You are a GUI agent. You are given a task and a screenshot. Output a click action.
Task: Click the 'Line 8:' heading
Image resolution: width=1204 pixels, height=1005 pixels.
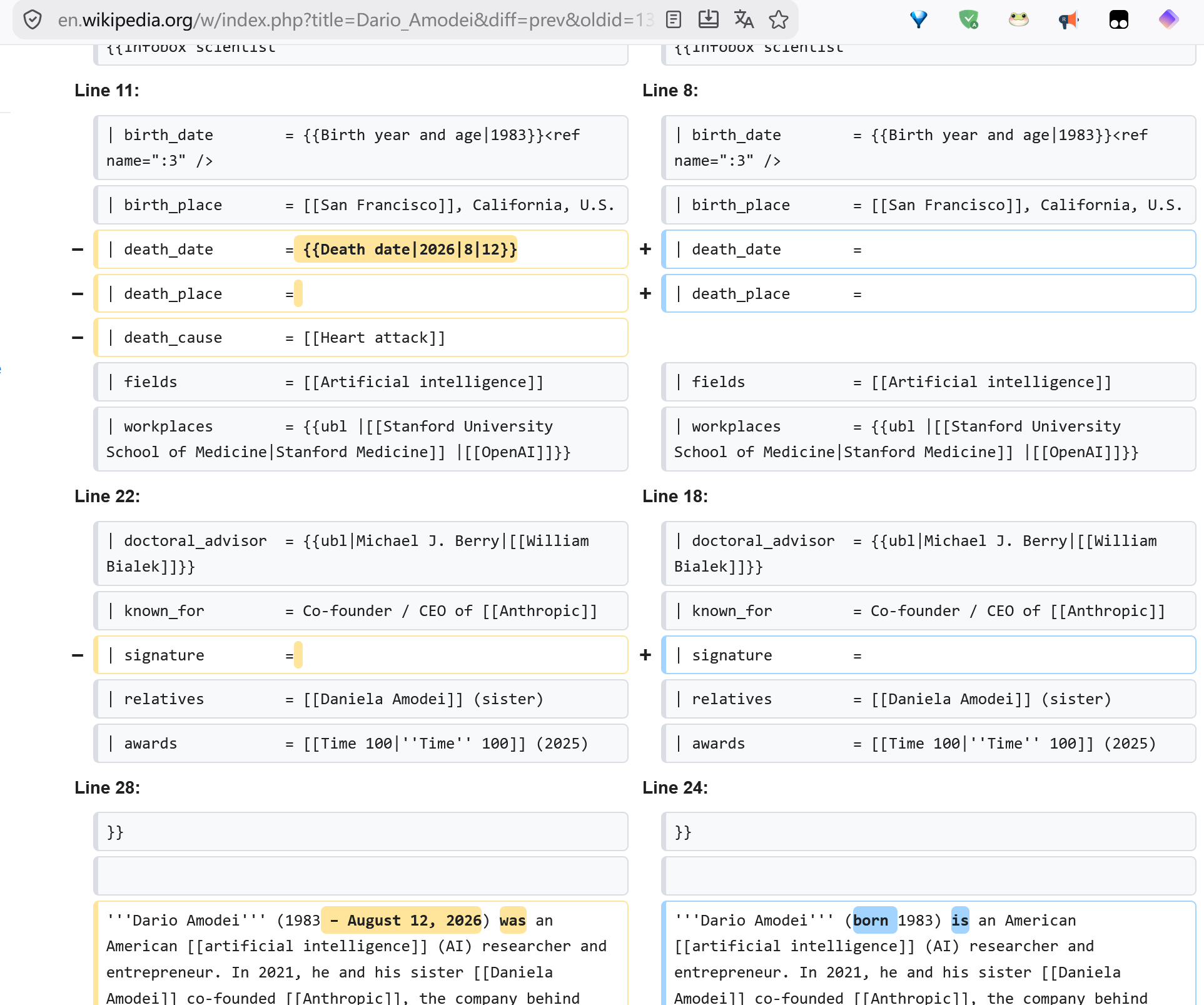point(670,91)
